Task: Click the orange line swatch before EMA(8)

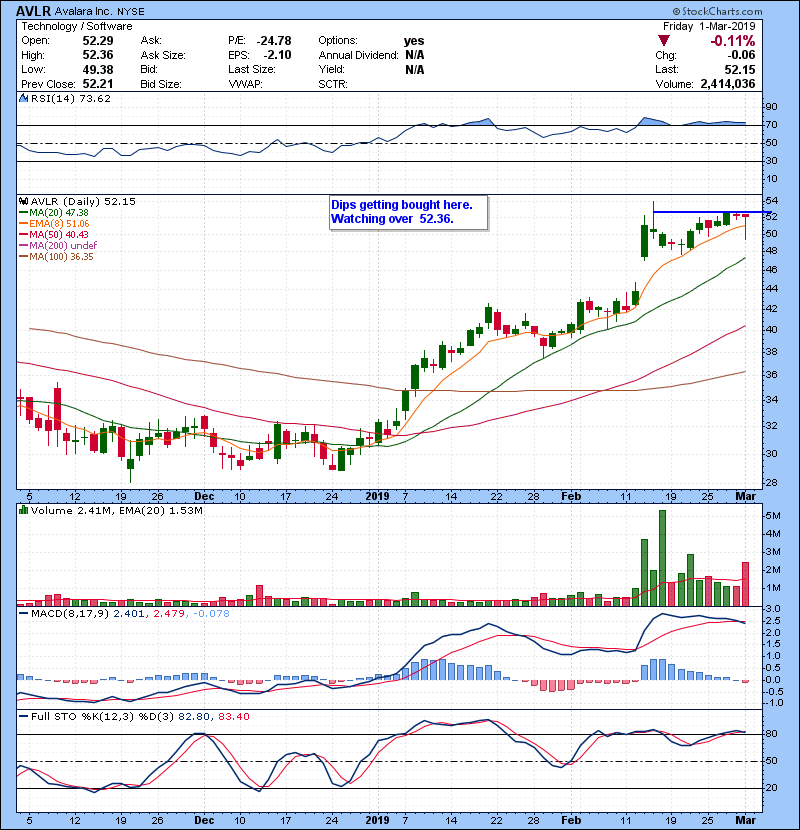Action: click(x=24, y=223)
